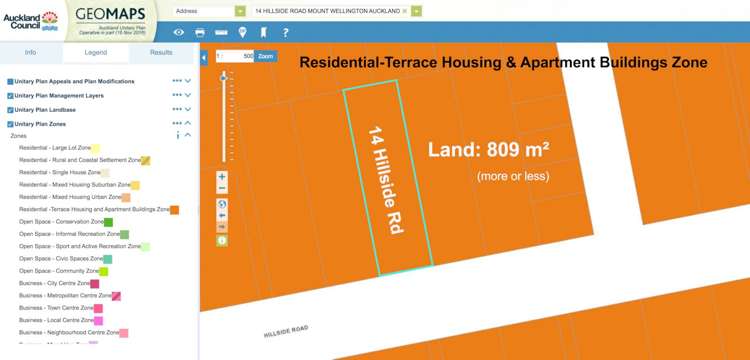Click the Open Space Community Zone swatch
The image size is (750, 360).
click(x=103, y=272)
